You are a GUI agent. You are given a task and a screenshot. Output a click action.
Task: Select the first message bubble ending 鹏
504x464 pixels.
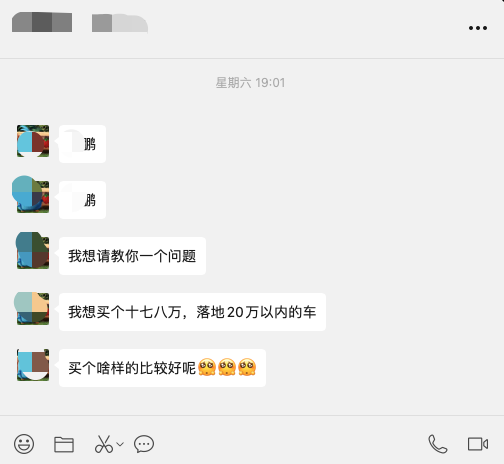pos(82,144)
